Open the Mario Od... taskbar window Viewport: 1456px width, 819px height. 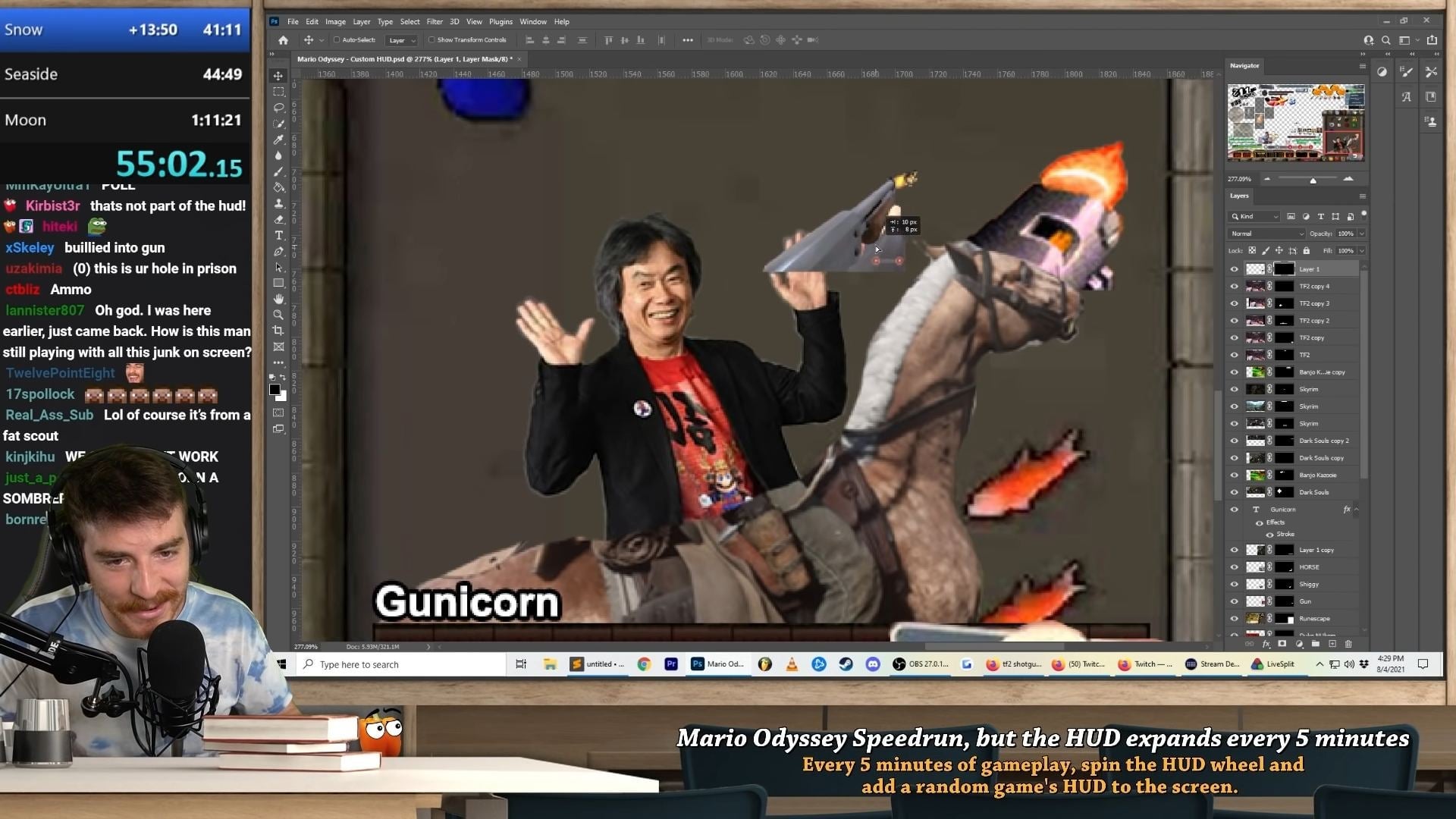[717, 664]
